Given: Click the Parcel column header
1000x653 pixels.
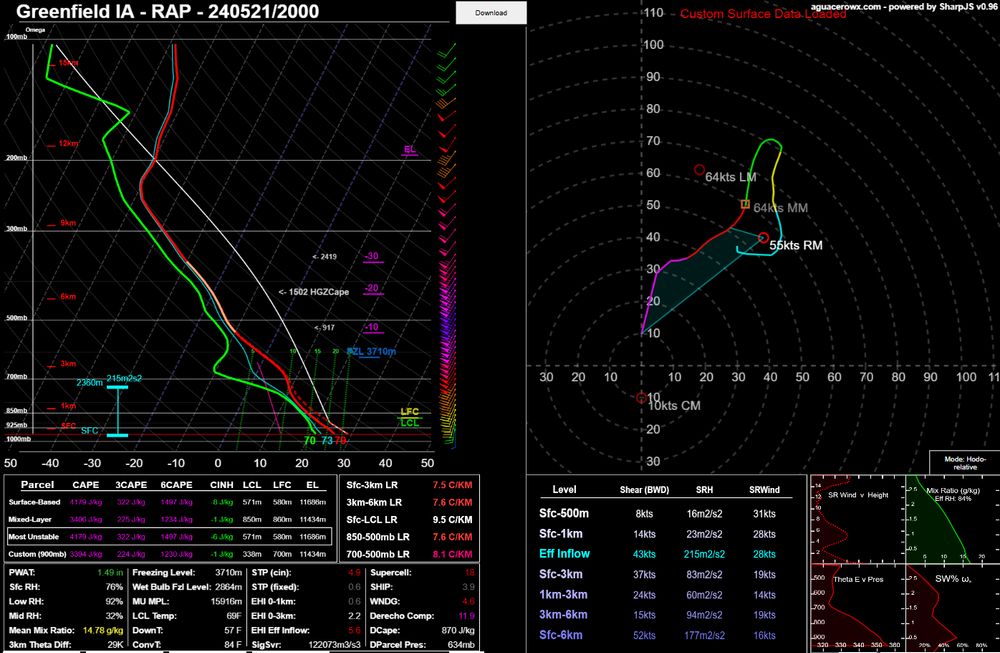Looking at the screenshot, I should tap(38, 485).
